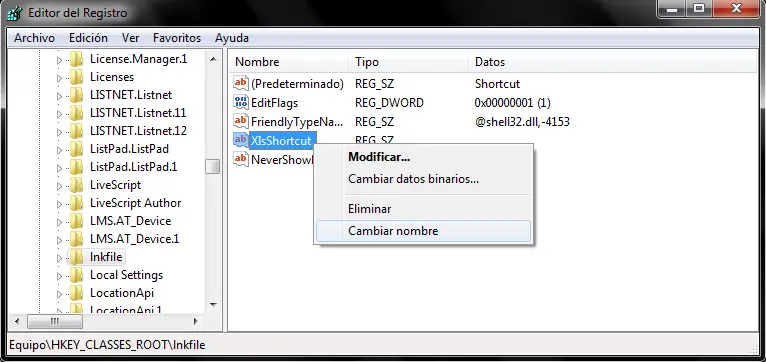766x362 pixels.
Task: Open the Archivo menu
Action: 34,38
